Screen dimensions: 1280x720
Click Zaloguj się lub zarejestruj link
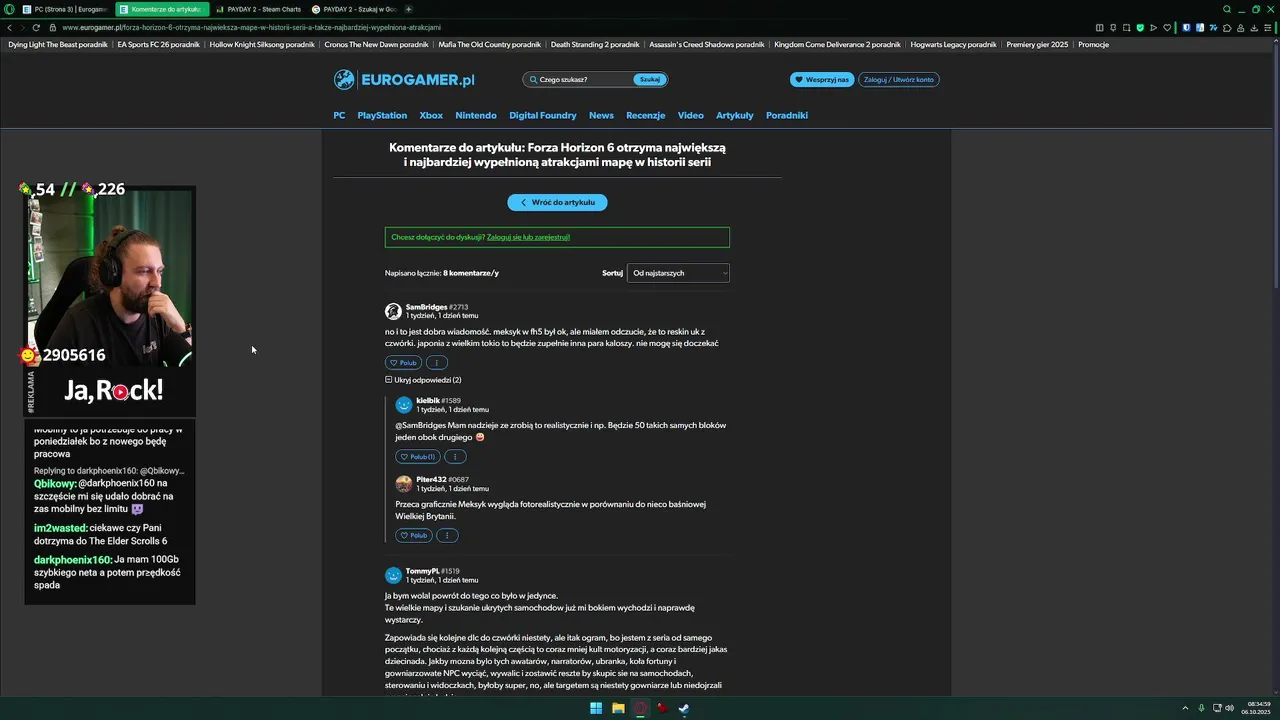tap(528, 237)
